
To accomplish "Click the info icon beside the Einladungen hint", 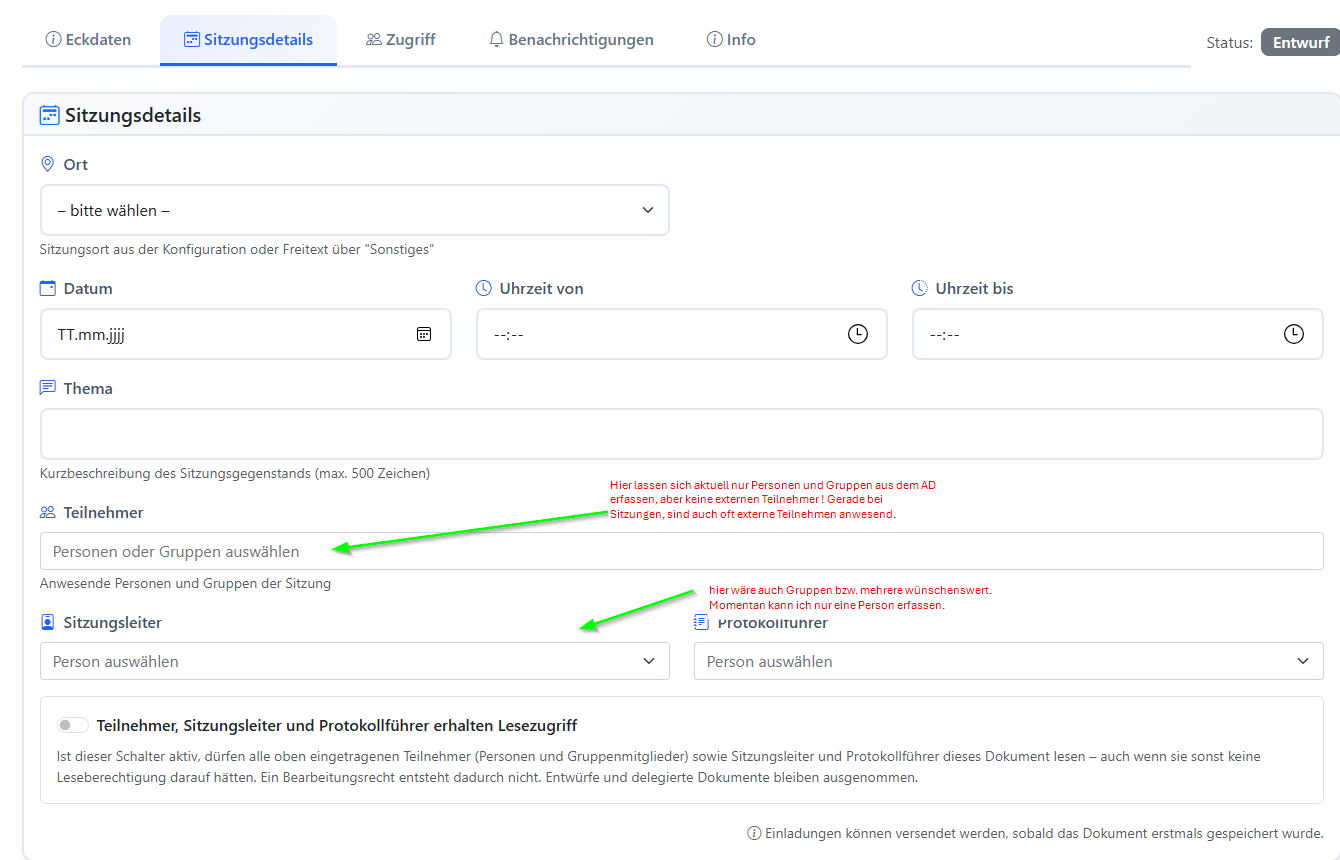I will pos(754,833).
